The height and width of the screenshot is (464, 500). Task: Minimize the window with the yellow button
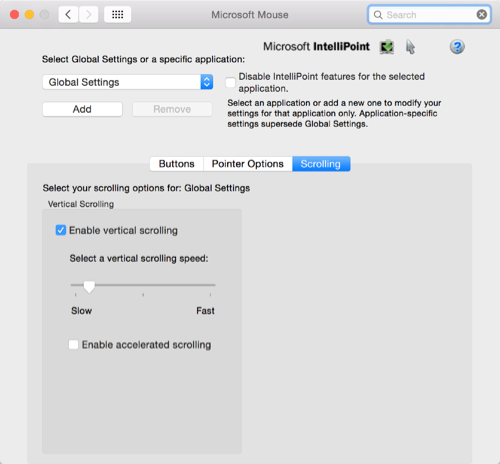29,15
